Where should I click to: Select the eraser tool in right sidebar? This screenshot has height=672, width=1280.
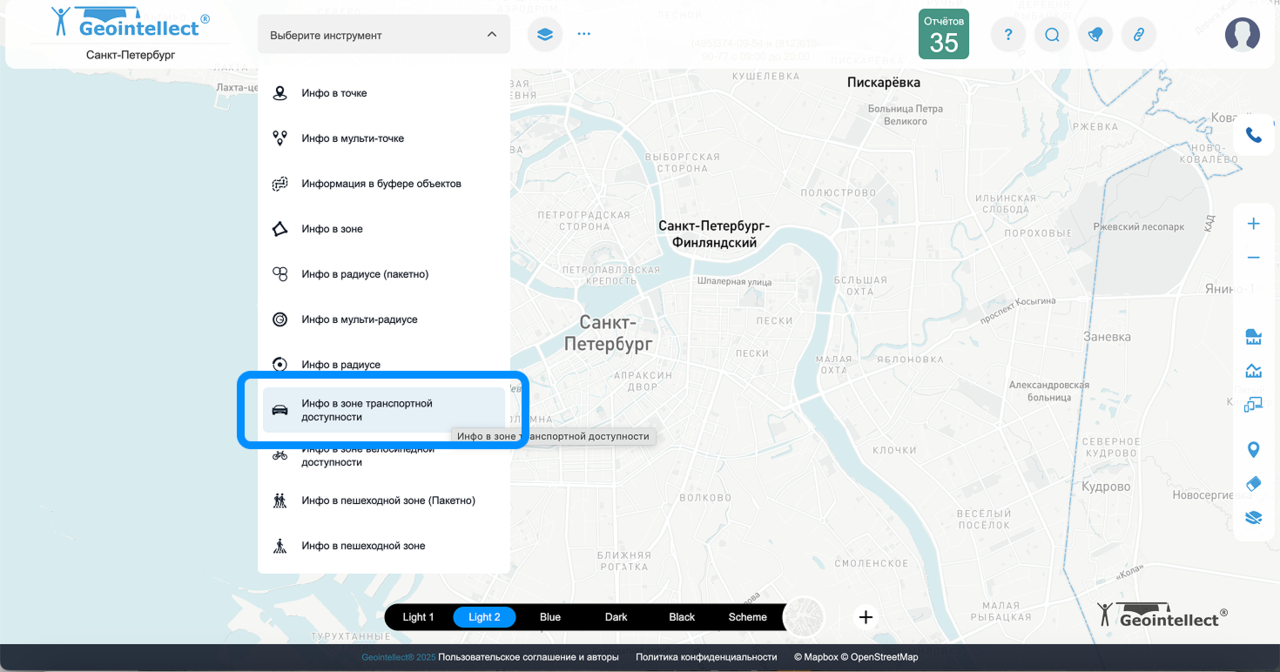tap(1253, 484)
